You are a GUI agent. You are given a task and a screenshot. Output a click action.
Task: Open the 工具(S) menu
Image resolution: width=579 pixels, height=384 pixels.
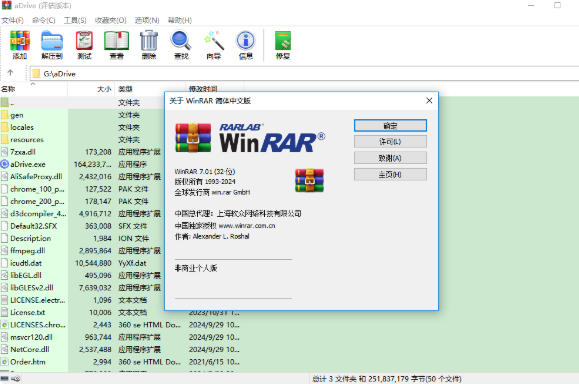[75, 20]
